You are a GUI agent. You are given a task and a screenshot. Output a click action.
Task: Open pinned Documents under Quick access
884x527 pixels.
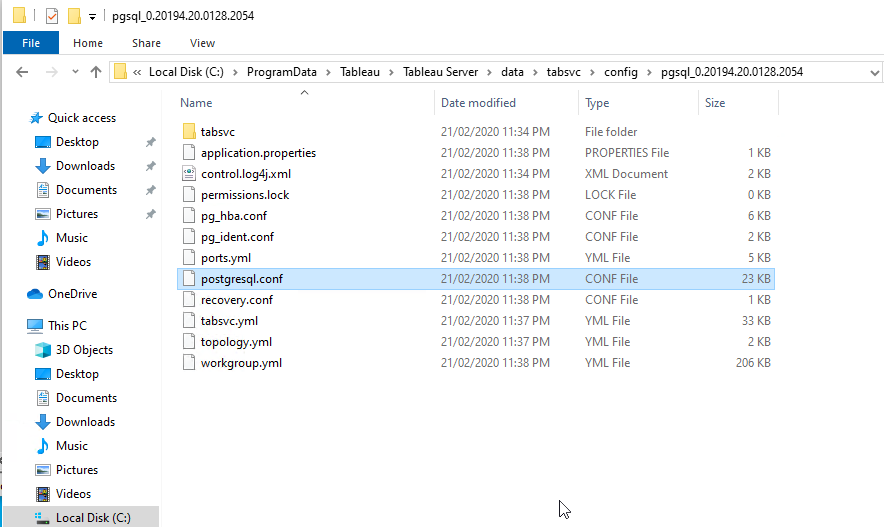click(86, 190)
